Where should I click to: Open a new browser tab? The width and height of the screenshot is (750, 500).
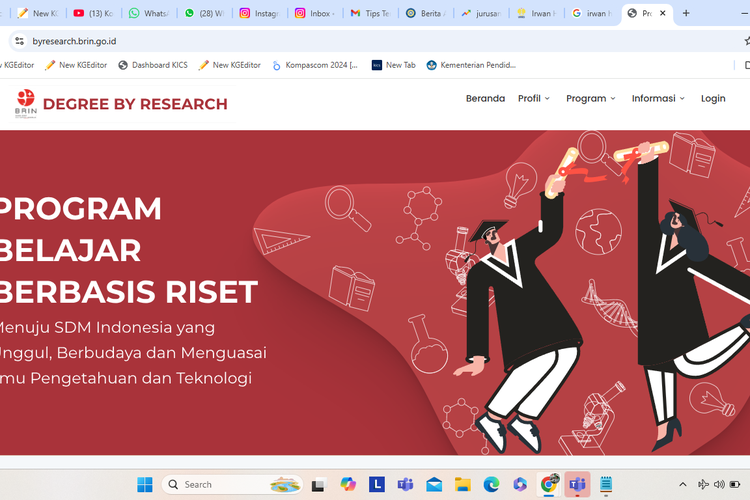click(x=685, y=14)
